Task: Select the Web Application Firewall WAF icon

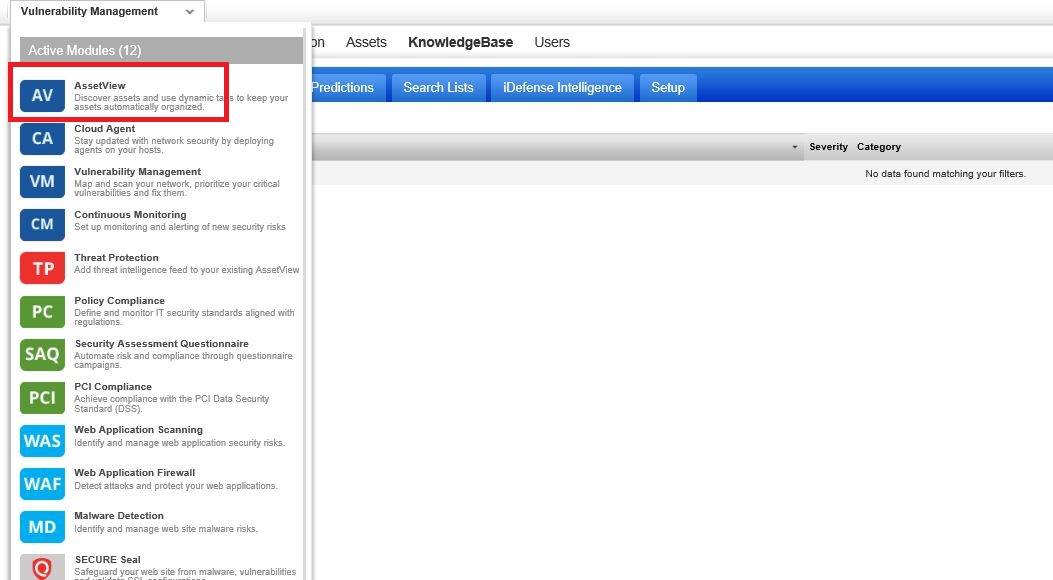Action: (41, 483)
